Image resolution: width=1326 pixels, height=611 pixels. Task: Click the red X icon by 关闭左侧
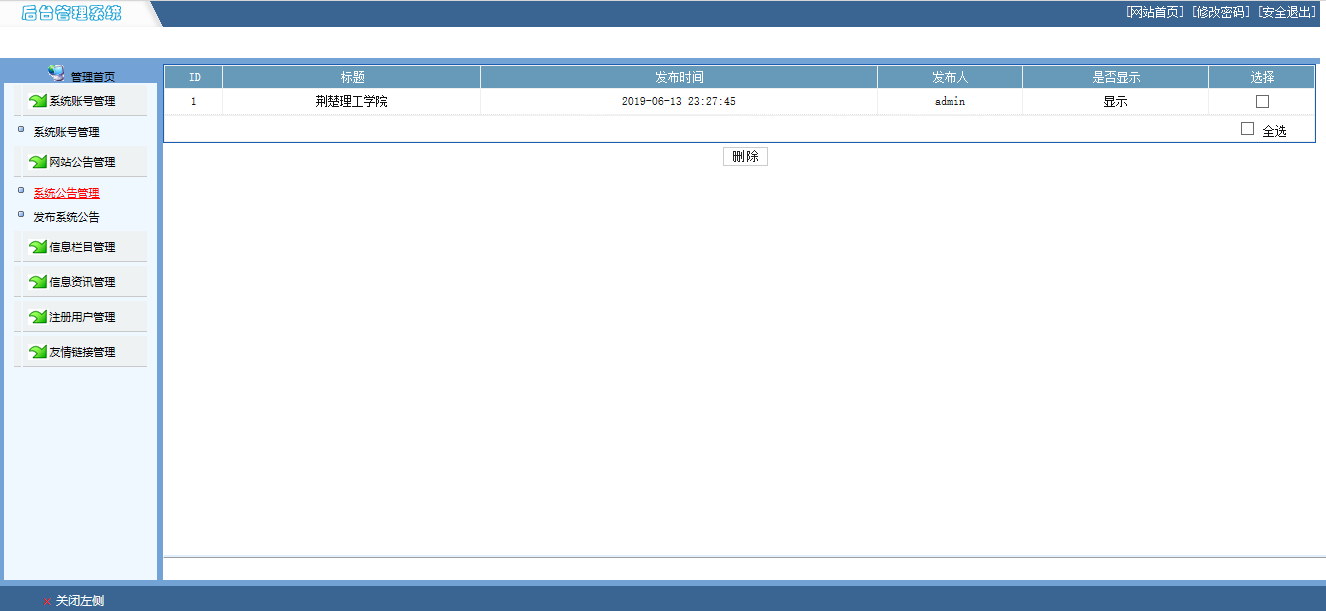[x=47, y=601]
